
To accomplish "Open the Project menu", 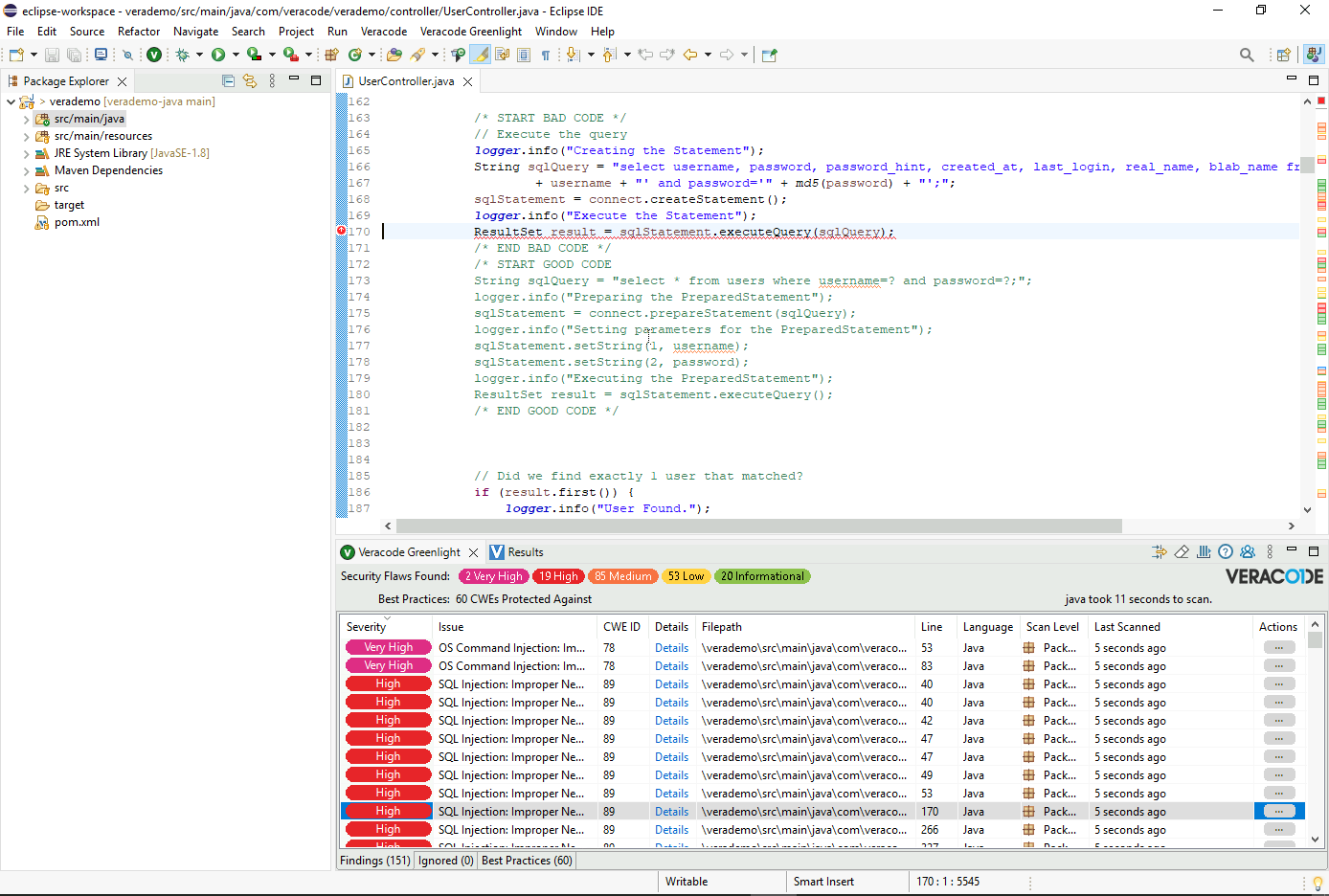I will coord(296,32).
